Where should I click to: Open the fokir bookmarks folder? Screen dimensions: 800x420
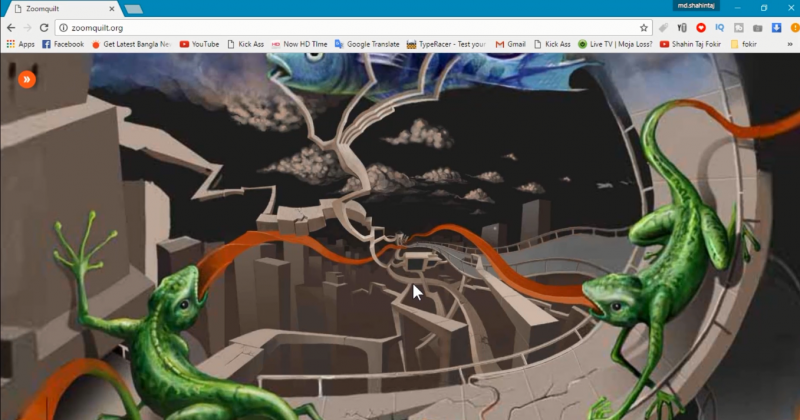tap(743, 44)
